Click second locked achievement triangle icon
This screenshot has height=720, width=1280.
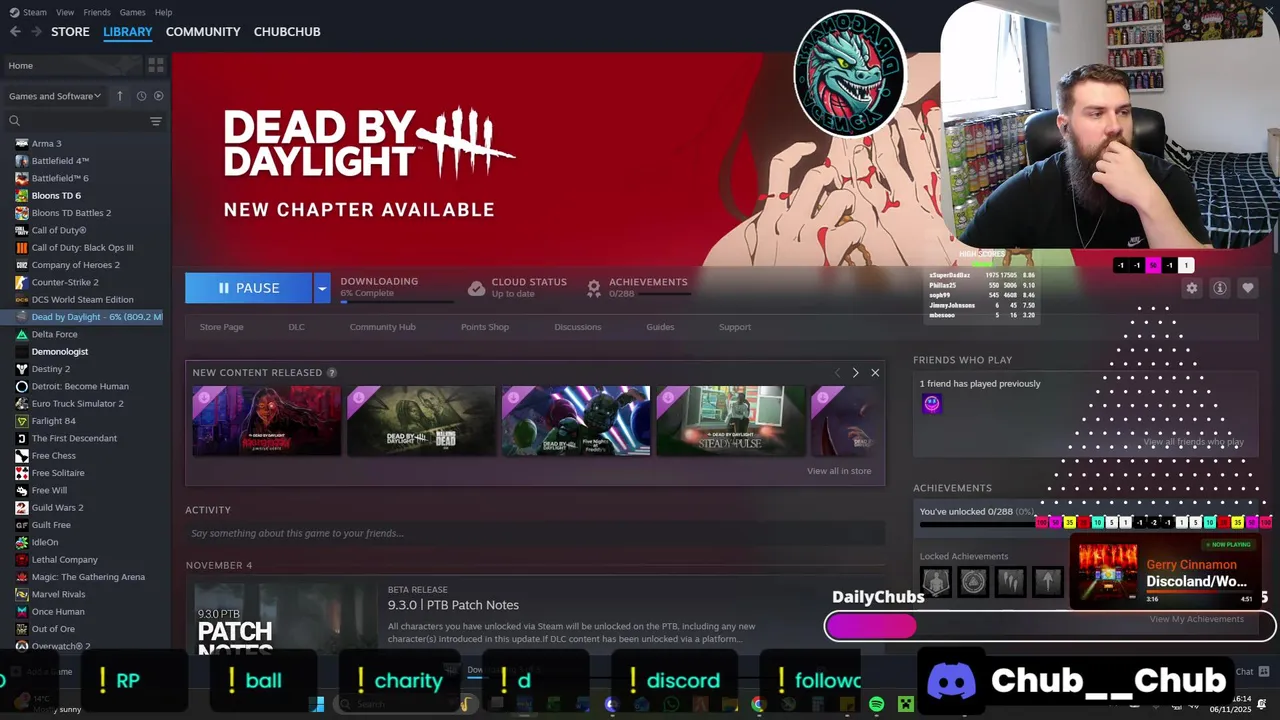973,581
